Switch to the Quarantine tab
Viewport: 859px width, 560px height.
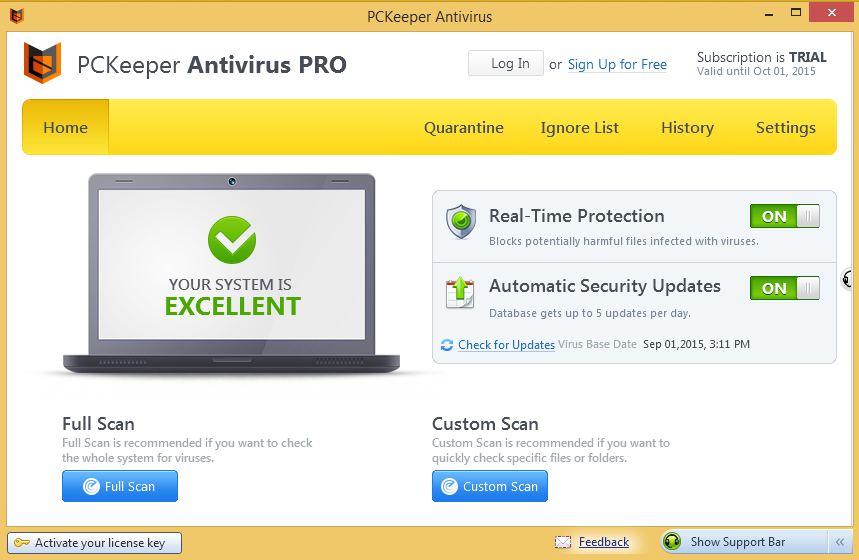coord(463,128)
